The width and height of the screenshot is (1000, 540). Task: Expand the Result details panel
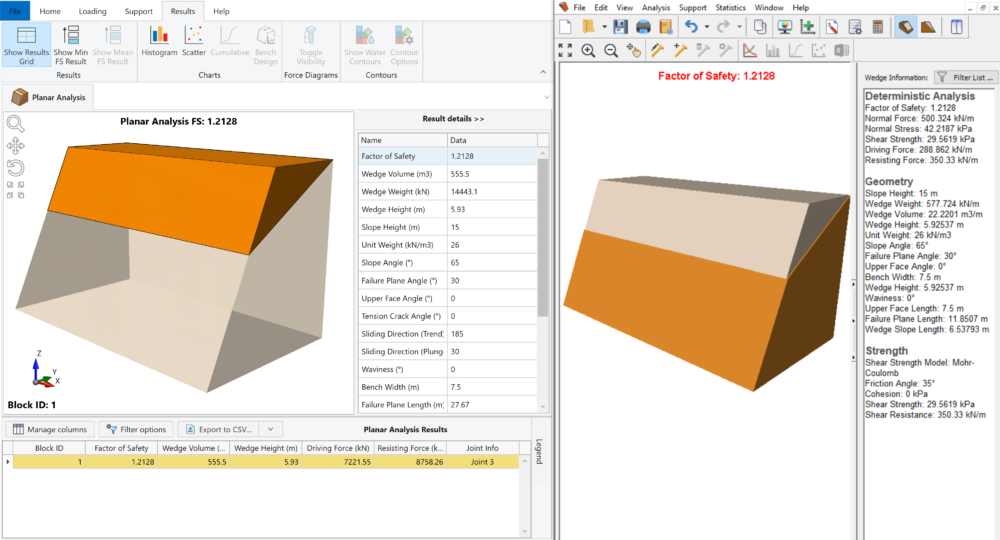452,119
